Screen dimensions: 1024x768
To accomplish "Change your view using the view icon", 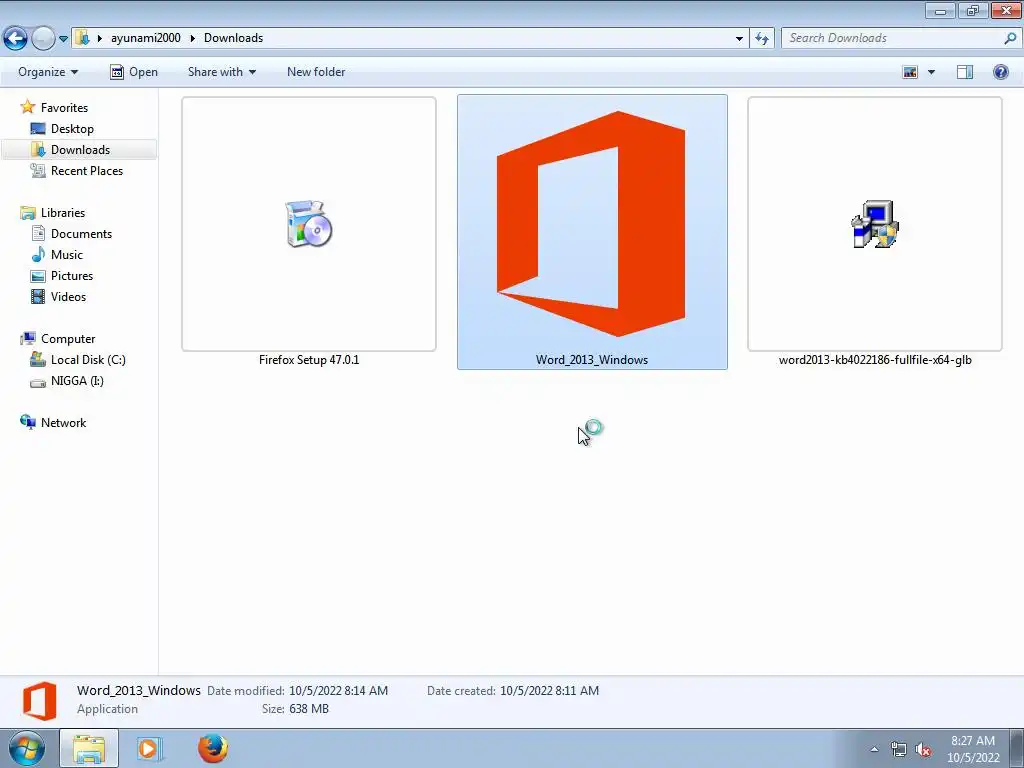I will 910,72.
